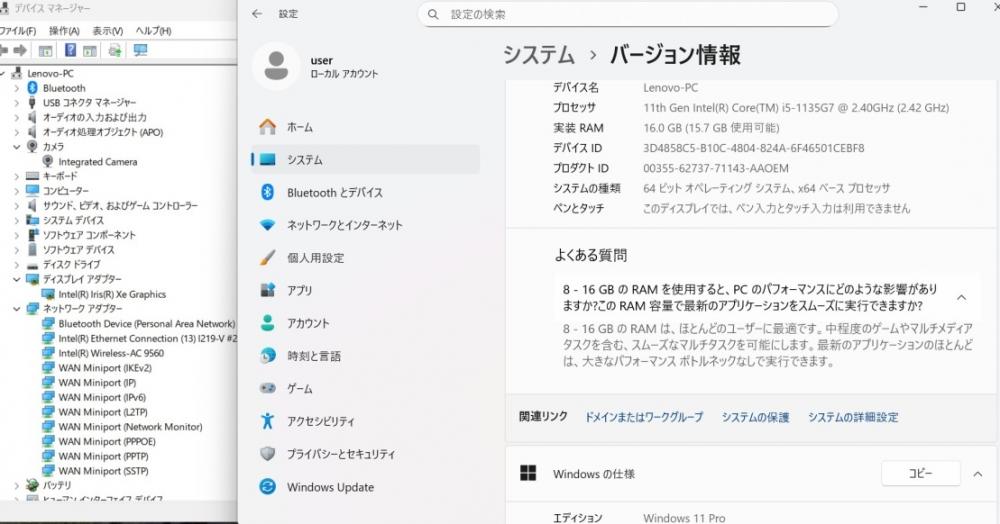Screen dimensions: 1000x524
Task: Collapse the カメラ node
Action: pyautogui.click(x=17, y=147)
